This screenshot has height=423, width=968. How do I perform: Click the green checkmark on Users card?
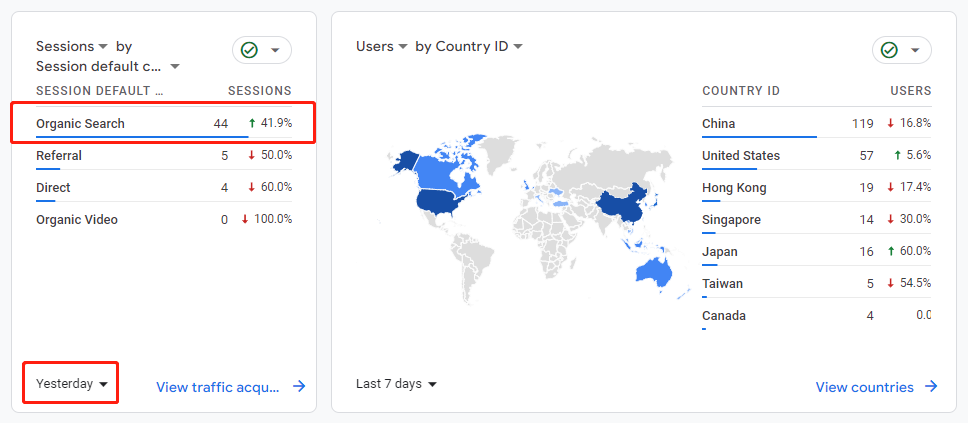889,50
